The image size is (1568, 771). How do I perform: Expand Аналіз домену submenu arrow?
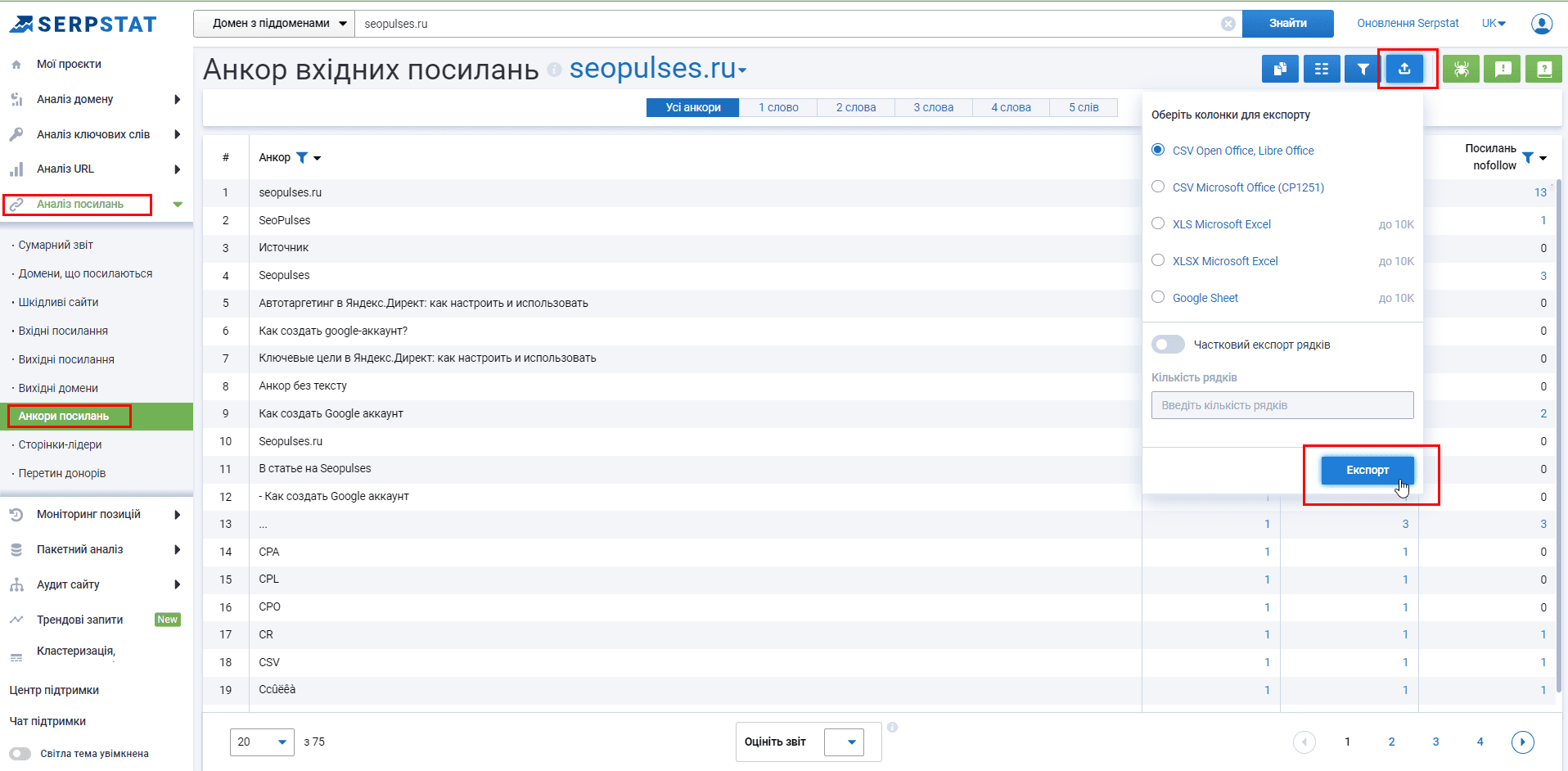coord(178,99)
